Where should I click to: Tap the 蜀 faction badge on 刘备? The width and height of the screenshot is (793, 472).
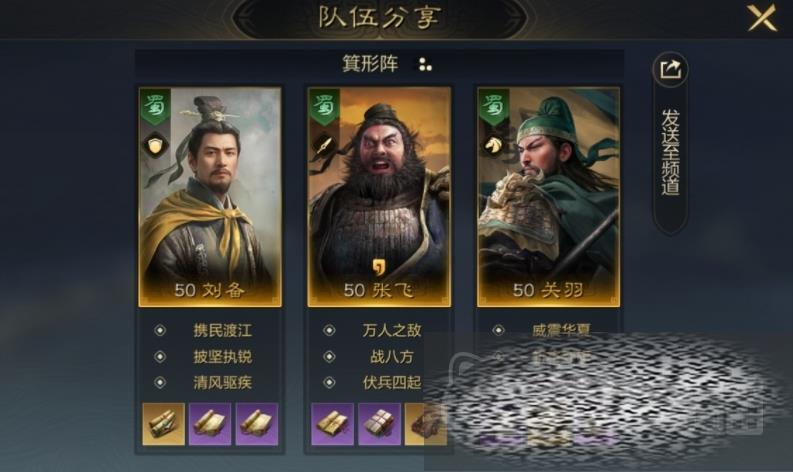[155, 107]
